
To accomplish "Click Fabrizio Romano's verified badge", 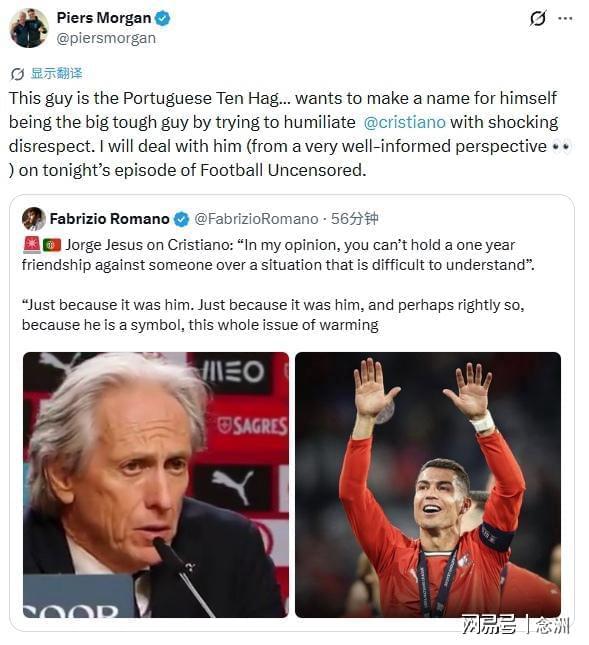I will (181, 219).
